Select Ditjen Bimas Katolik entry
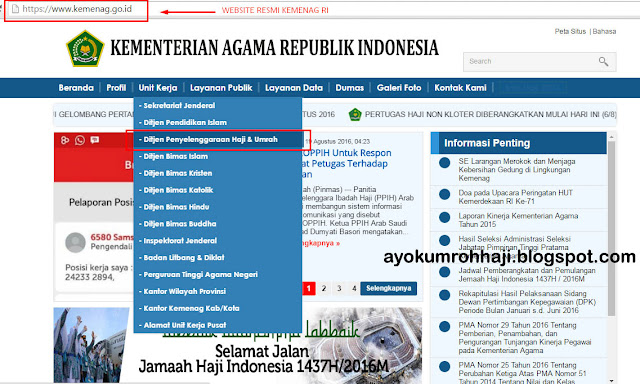This screenshot has height=384, width=640. (218, 190)
